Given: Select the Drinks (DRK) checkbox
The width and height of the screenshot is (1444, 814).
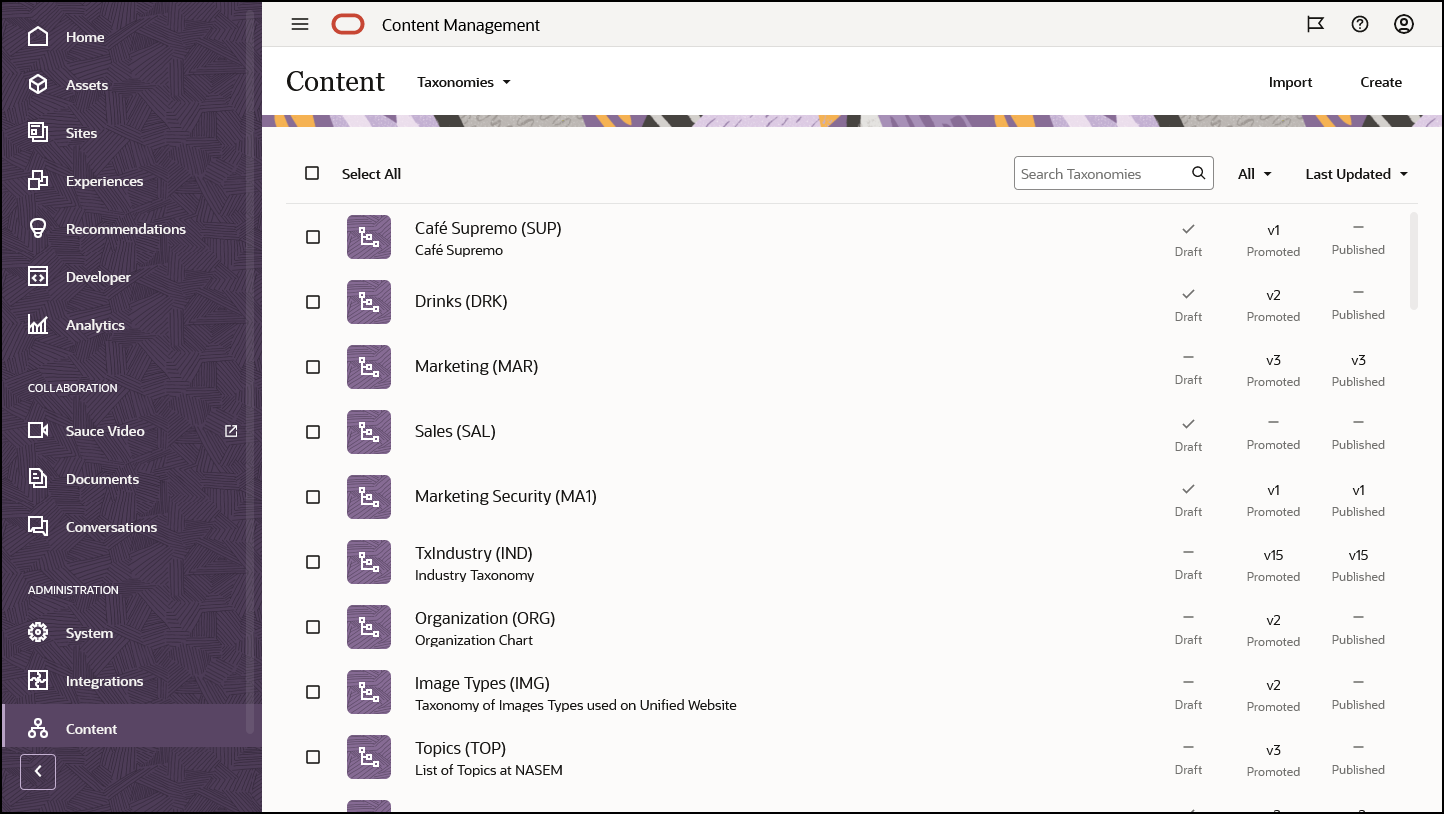Looking at the screenshot, I should (x=313, y=302).
